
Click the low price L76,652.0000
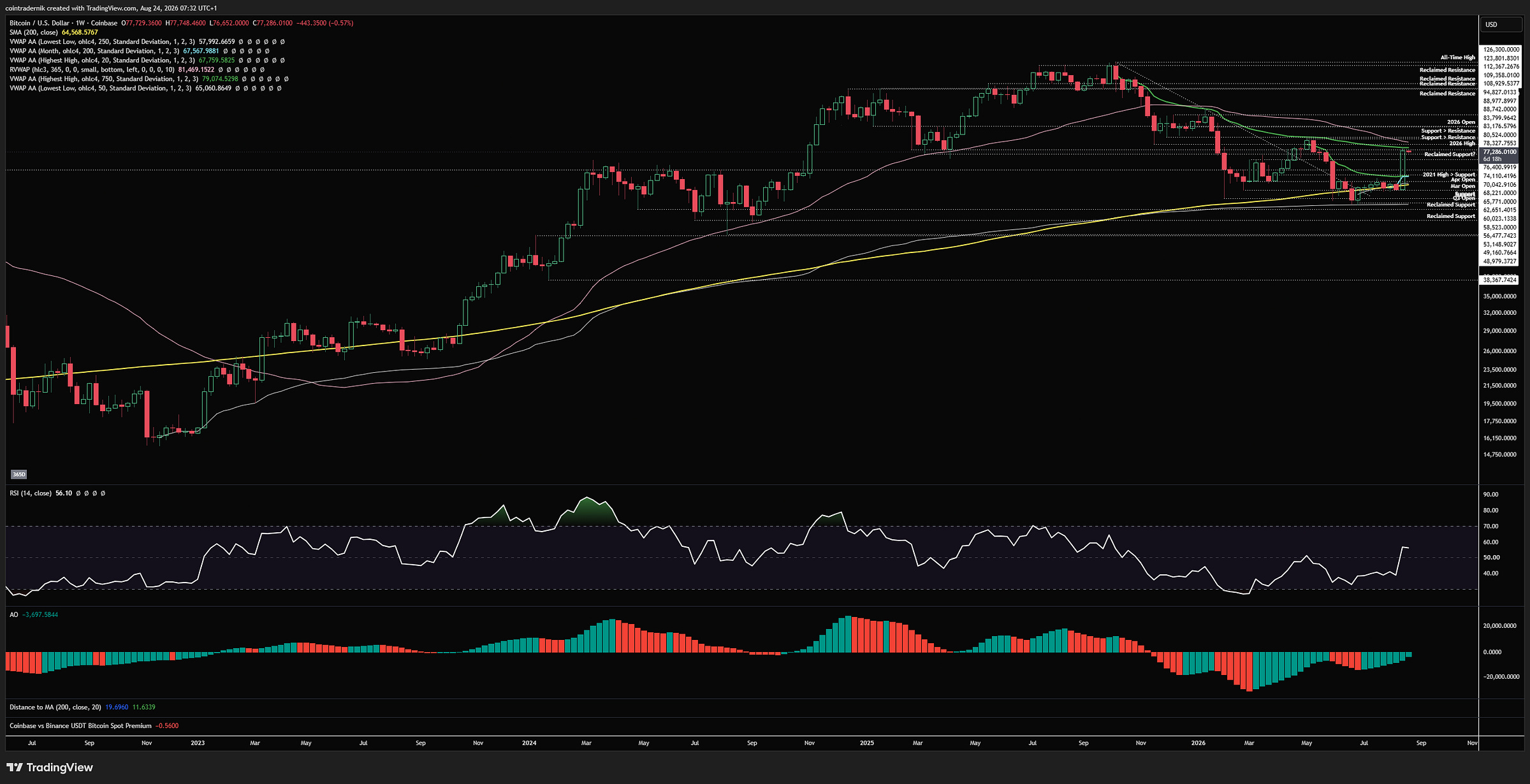(x=229, y=23)
